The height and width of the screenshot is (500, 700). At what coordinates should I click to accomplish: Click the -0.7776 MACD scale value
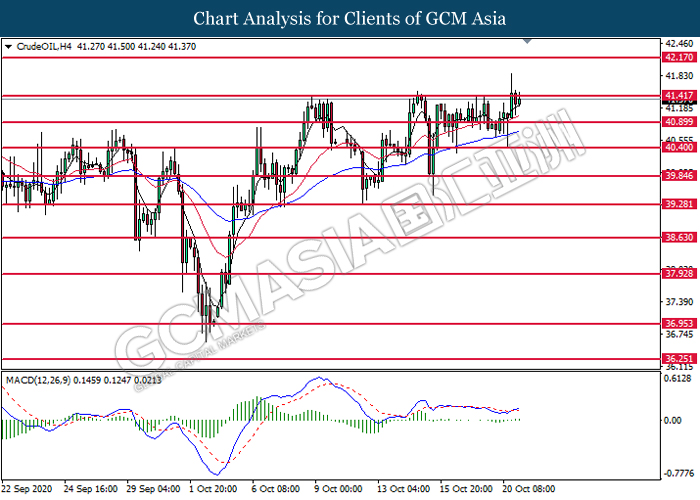point(678,473)
